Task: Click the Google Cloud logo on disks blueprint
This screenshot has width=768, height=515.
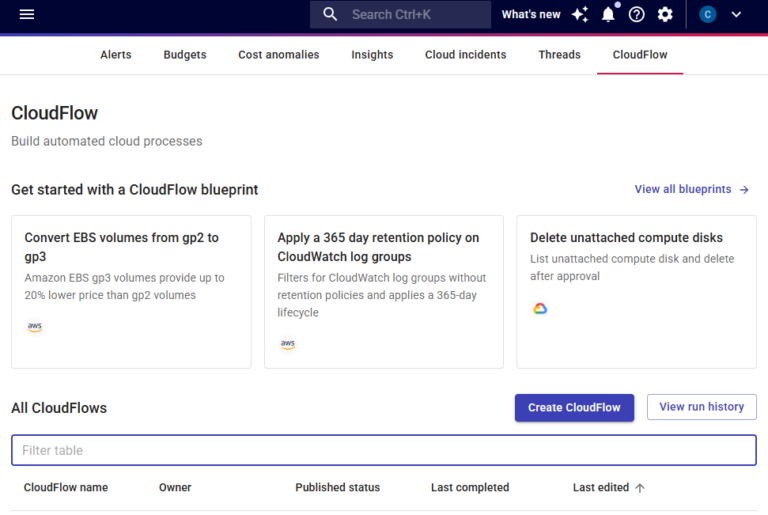Action: (540, 309)
